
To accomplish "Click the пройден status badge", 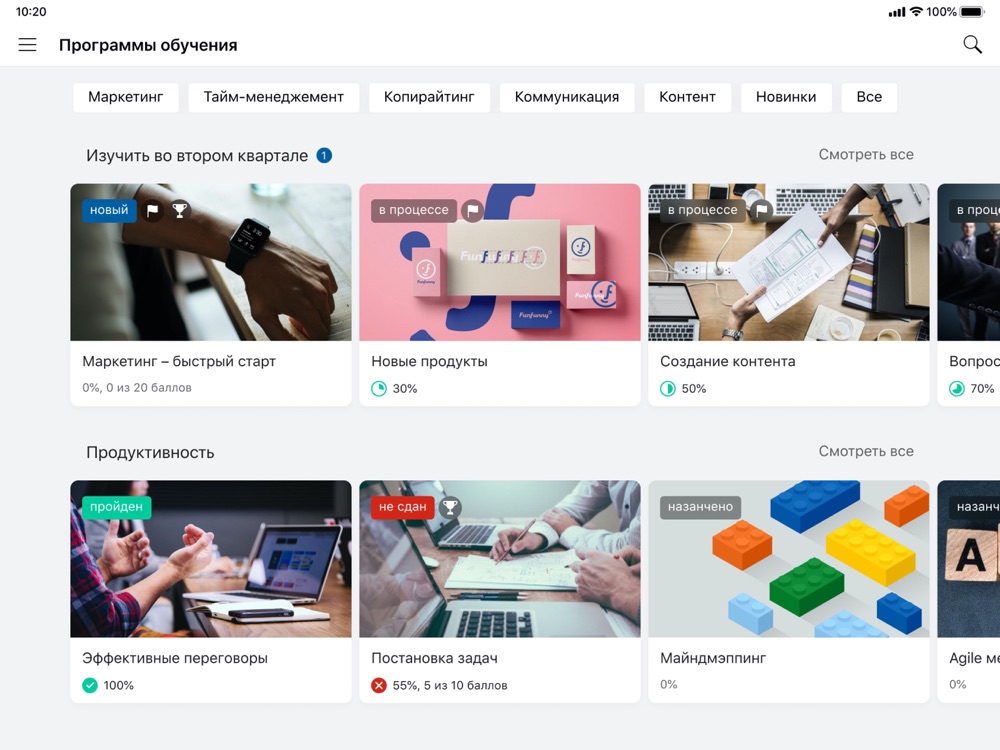I will pyautogui.click(x=116, y=507).
